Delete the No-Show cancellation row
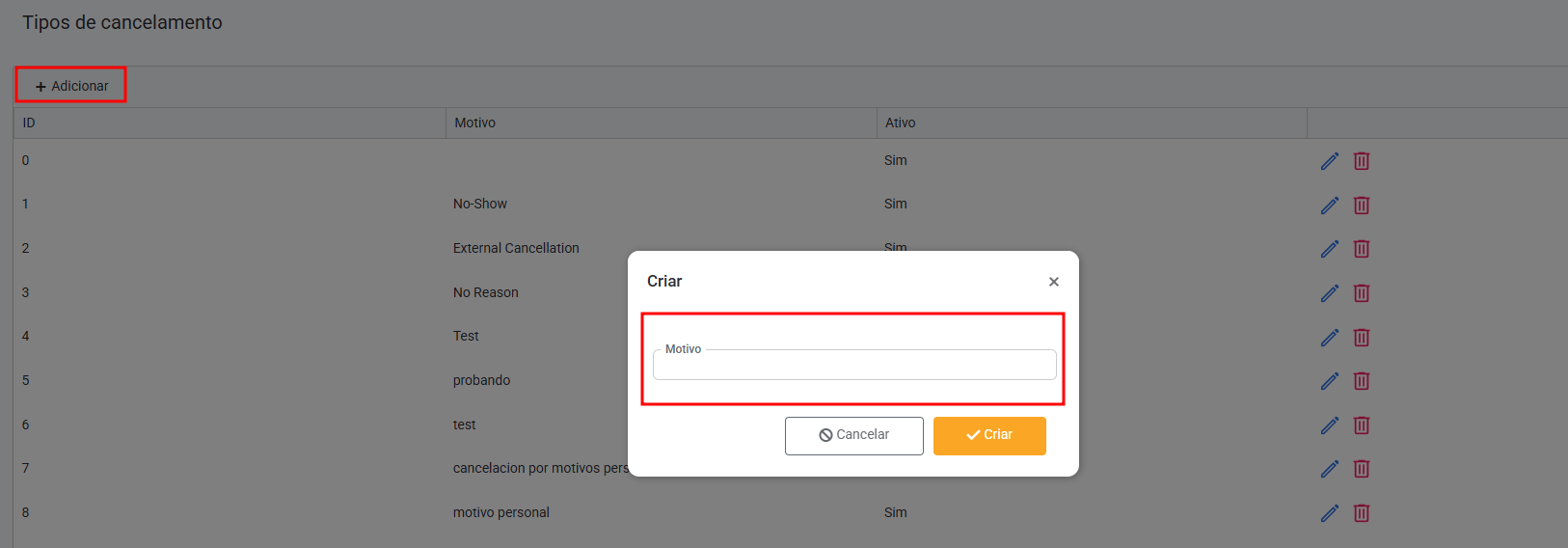 coord(1361,205)
